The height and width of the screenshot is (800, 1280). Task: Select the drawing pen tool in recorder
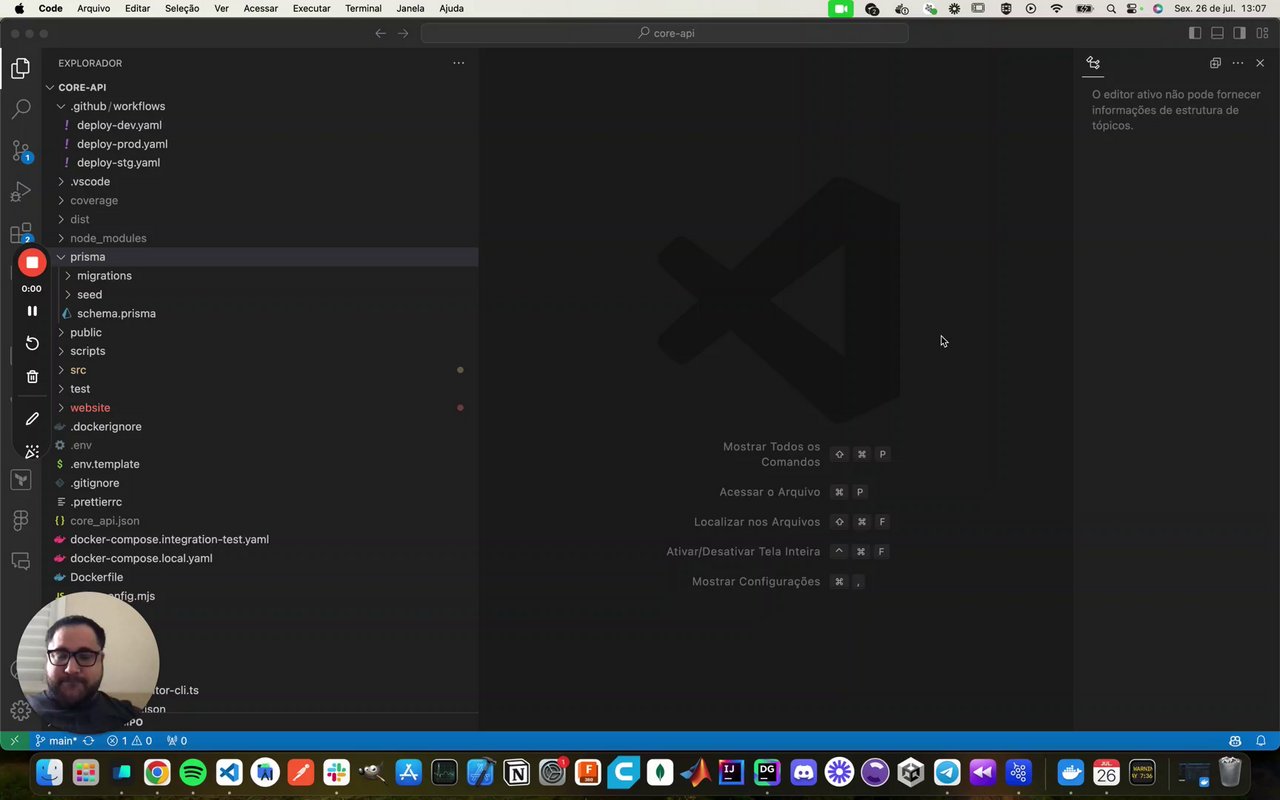click(32, 419)
